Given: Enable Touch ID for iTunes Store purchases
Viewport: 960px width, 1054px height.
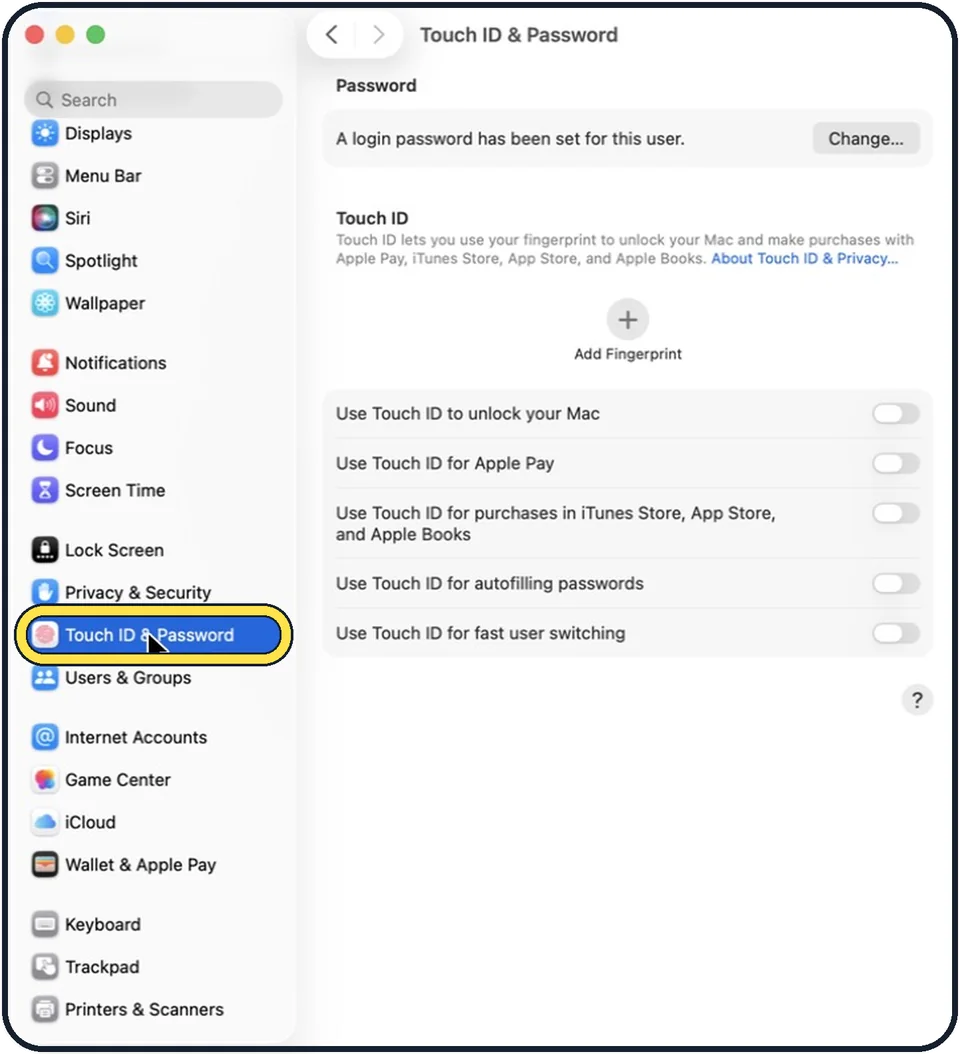Looking at the screenshot, I should point(895,514).
